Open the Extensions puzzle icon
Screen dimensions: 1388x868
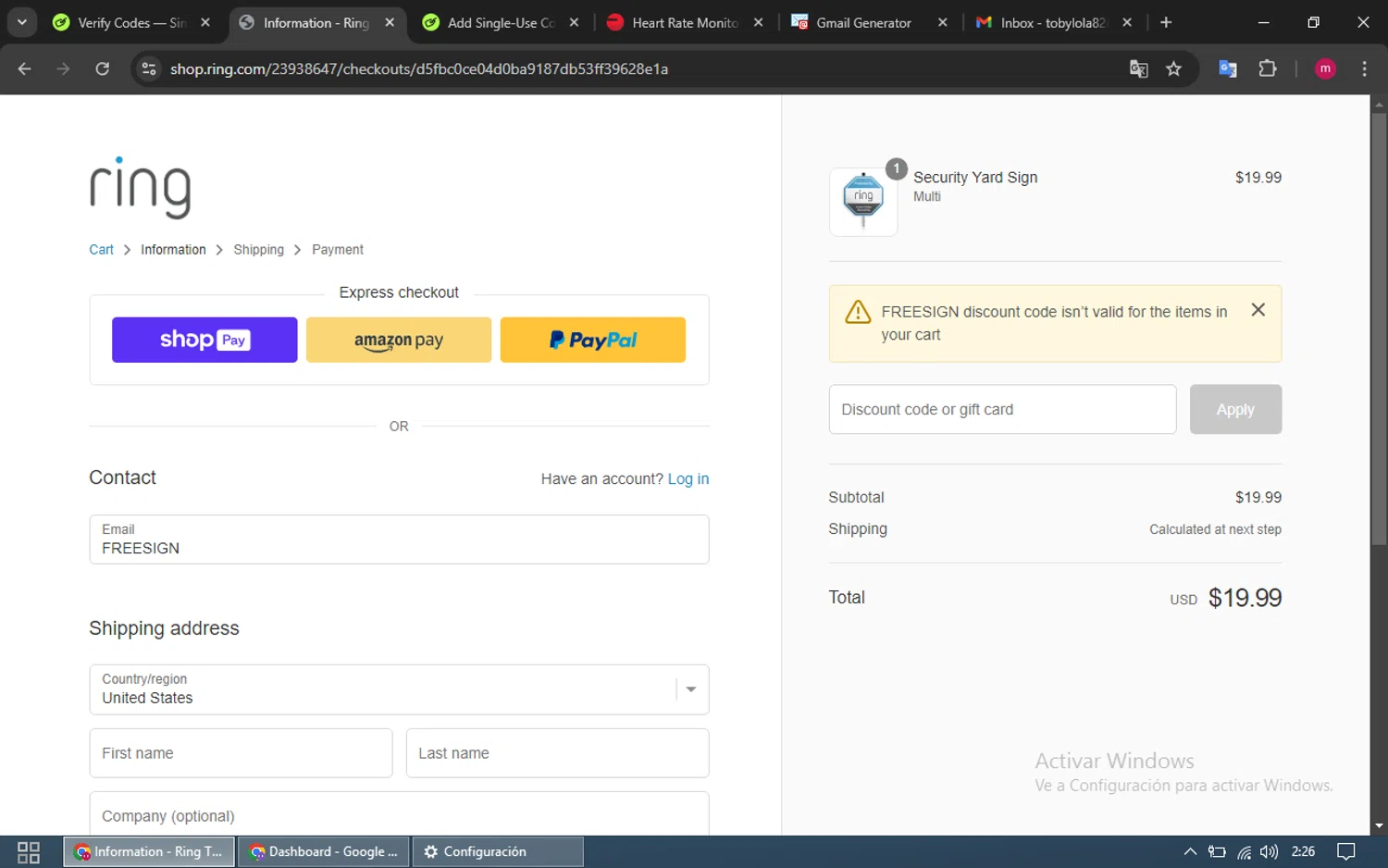1268,68
